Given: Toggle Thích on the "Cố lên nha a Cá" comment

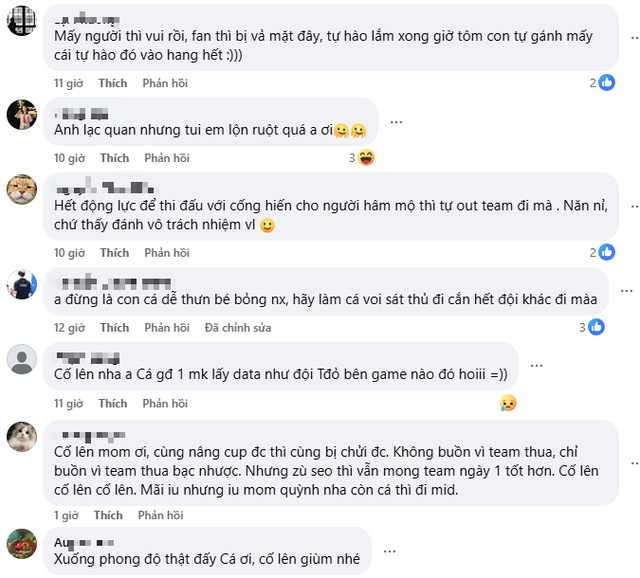Looking at the screenshot, I should pos(113,403).
